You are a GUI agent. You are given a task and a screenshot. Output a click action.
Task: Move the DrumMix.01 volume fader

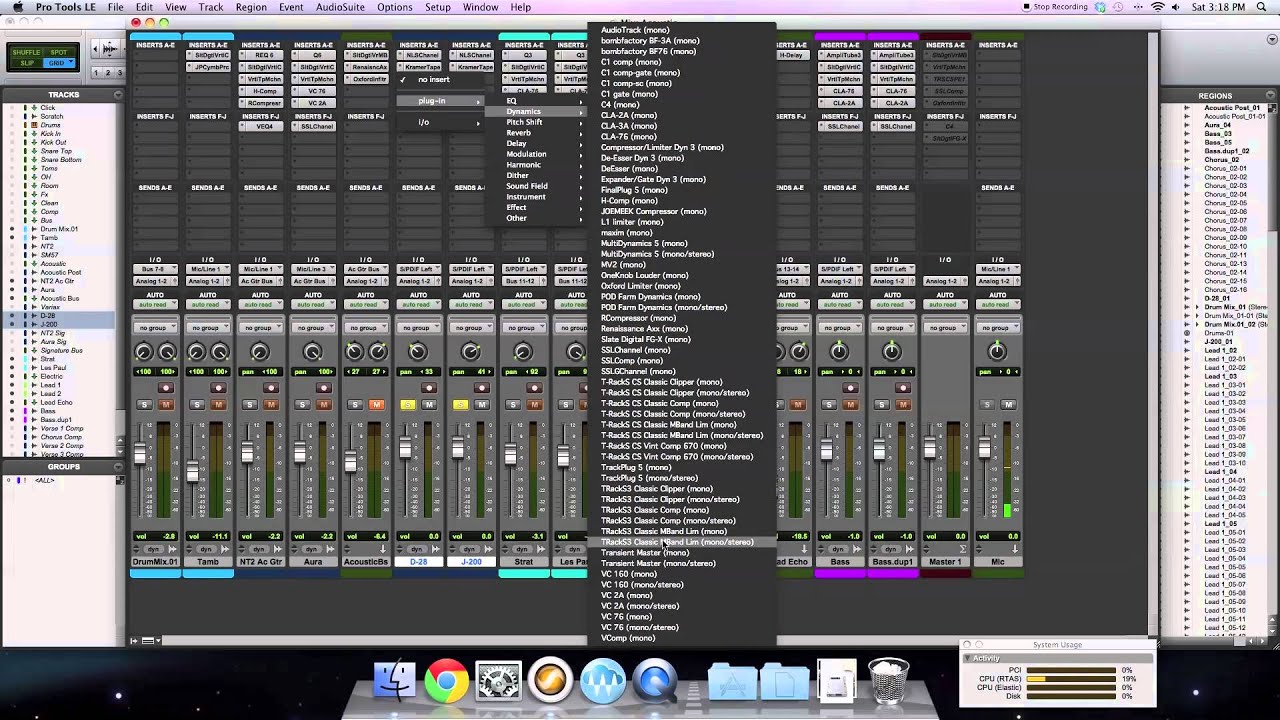point(140,455)
